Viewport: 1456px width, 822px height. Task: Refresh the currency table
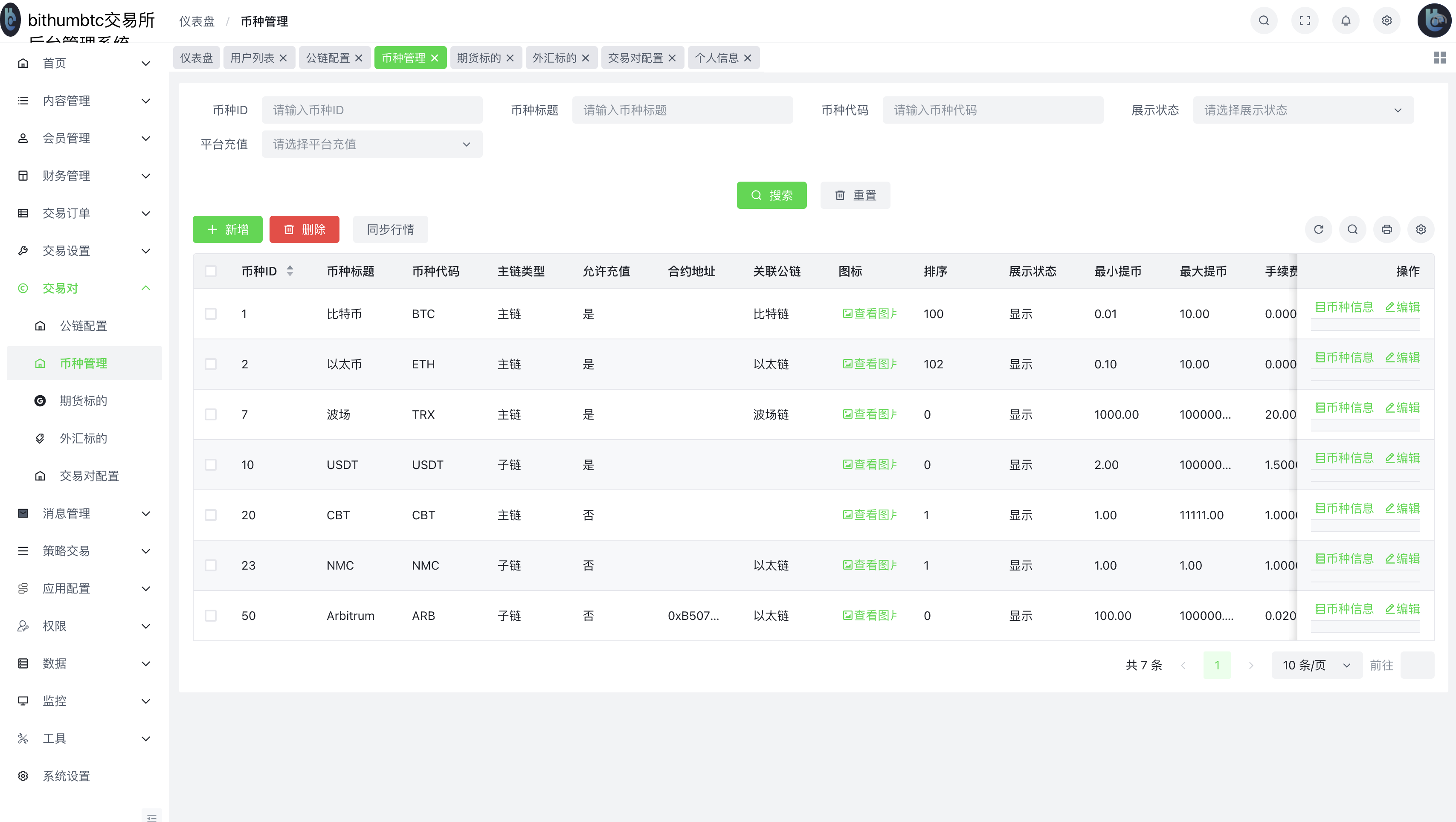point(1319,229)
